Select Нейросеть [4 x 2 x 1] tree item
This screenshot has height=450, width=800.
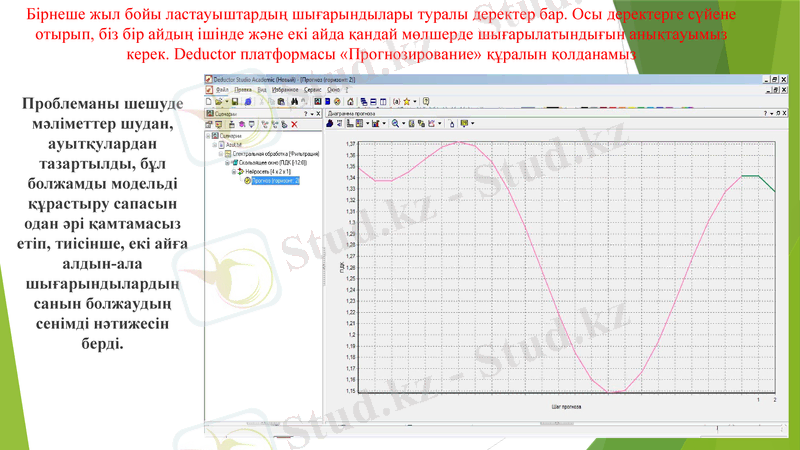point(268,171)
